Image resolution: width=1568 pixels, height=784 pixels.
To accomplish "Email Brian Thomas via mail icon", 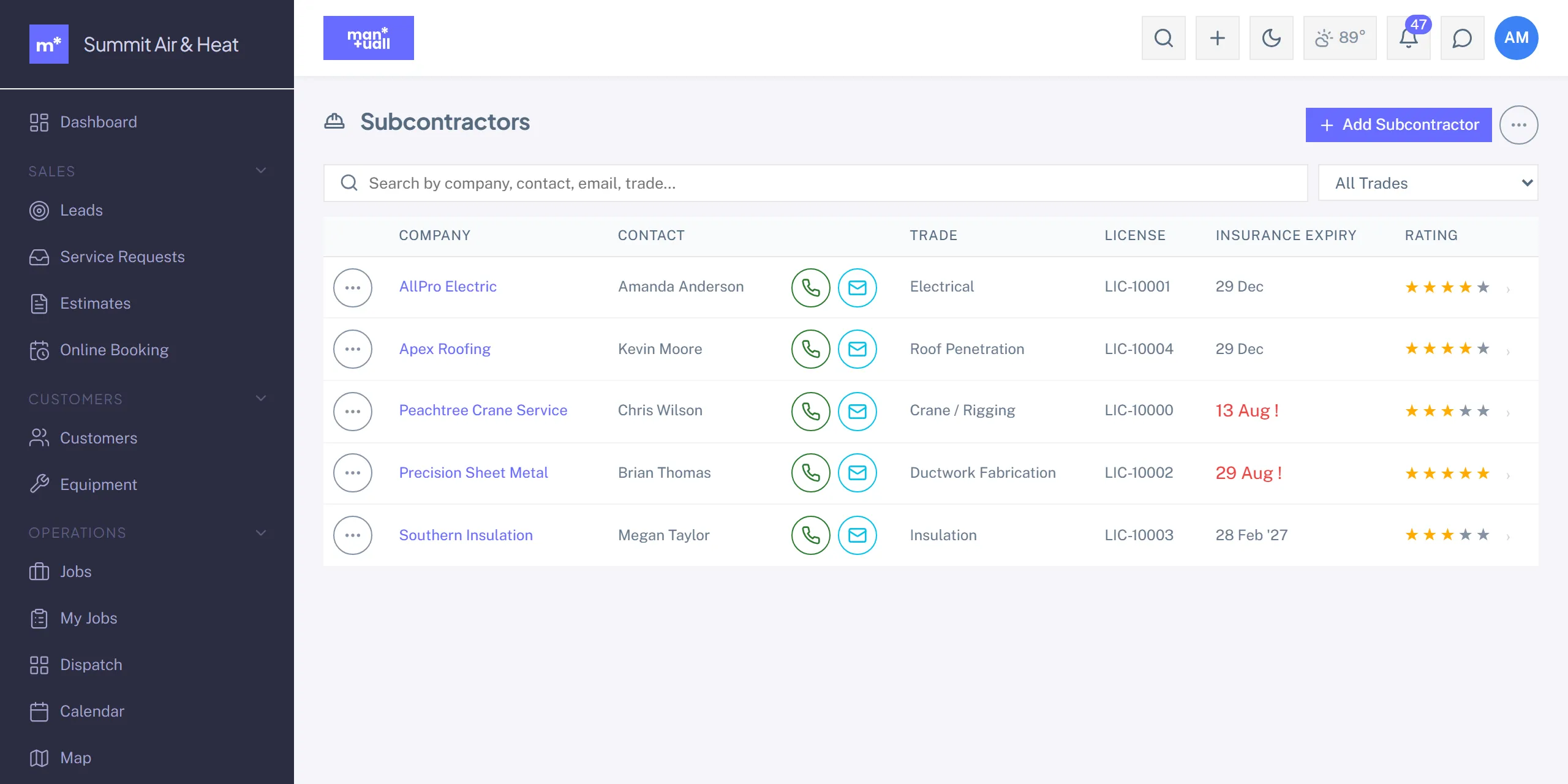I will click(x=858, y=473).
